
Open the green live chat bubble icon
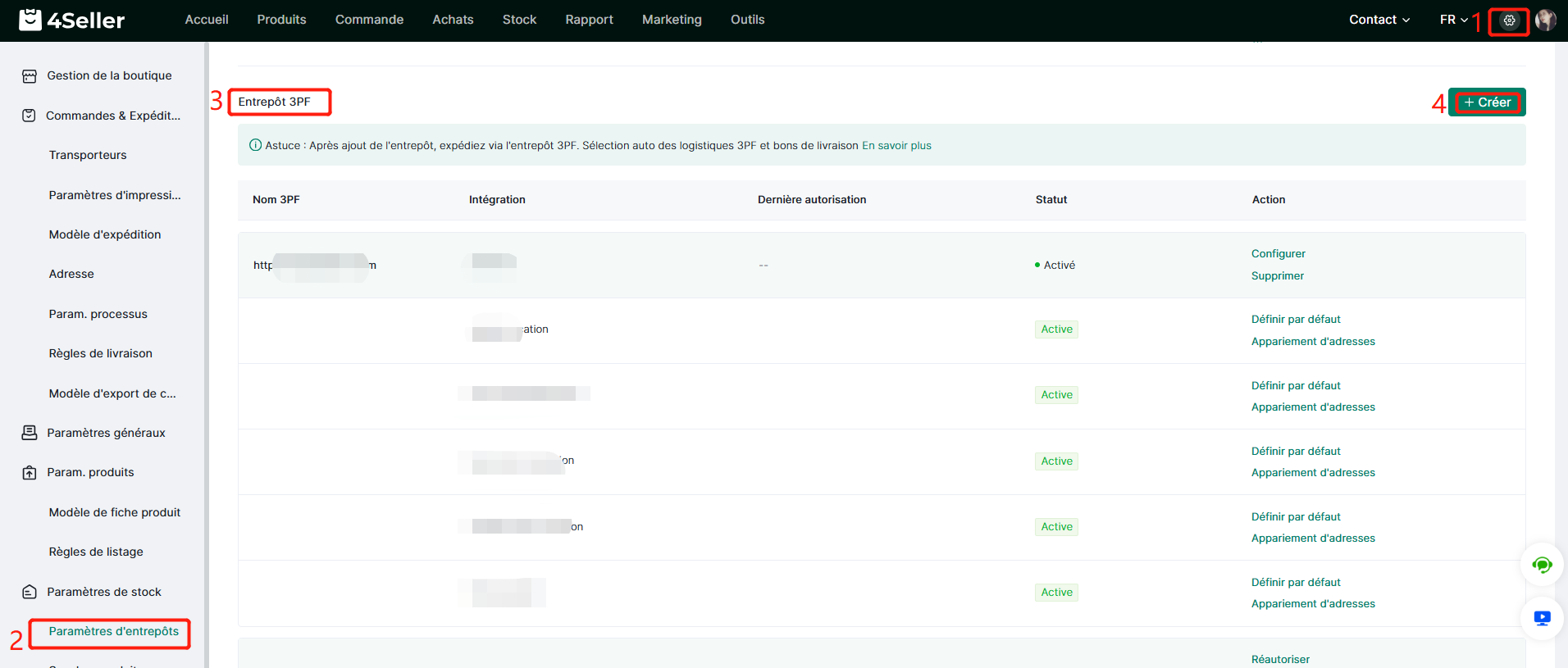click(1542, 565)
